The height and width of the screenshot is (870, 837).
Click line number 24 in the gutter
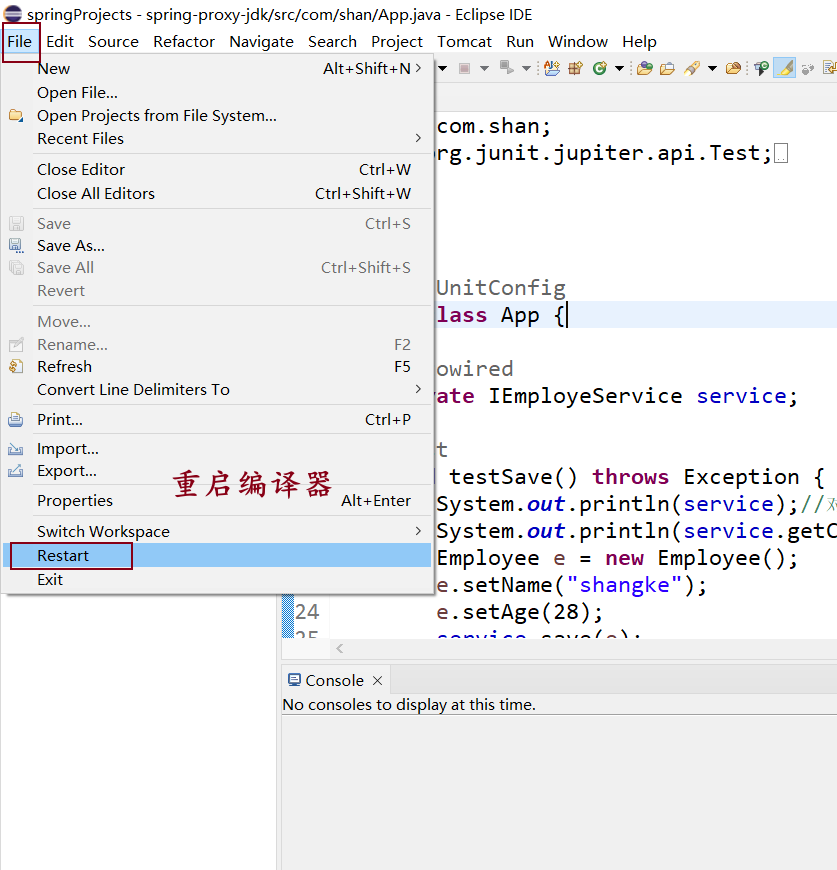pos(307,612)
